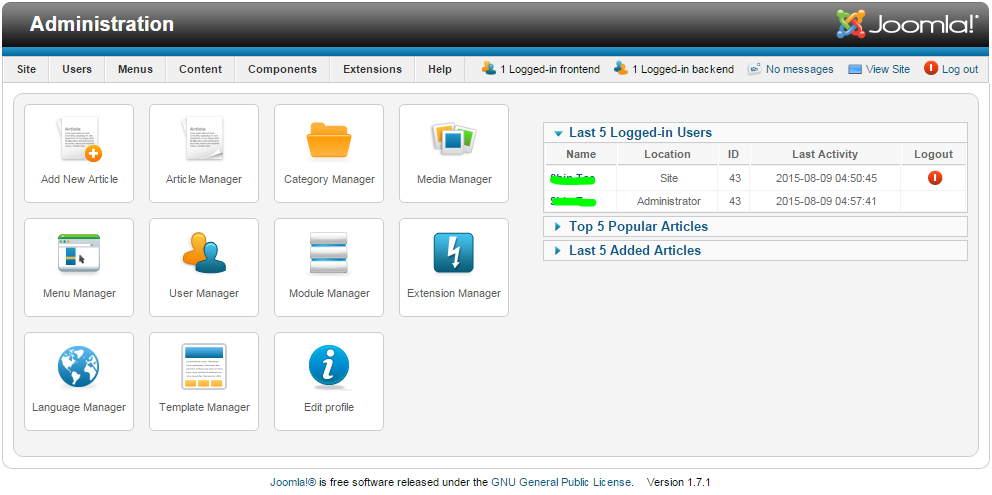Click the messages envelope icon

coord(753,69)
